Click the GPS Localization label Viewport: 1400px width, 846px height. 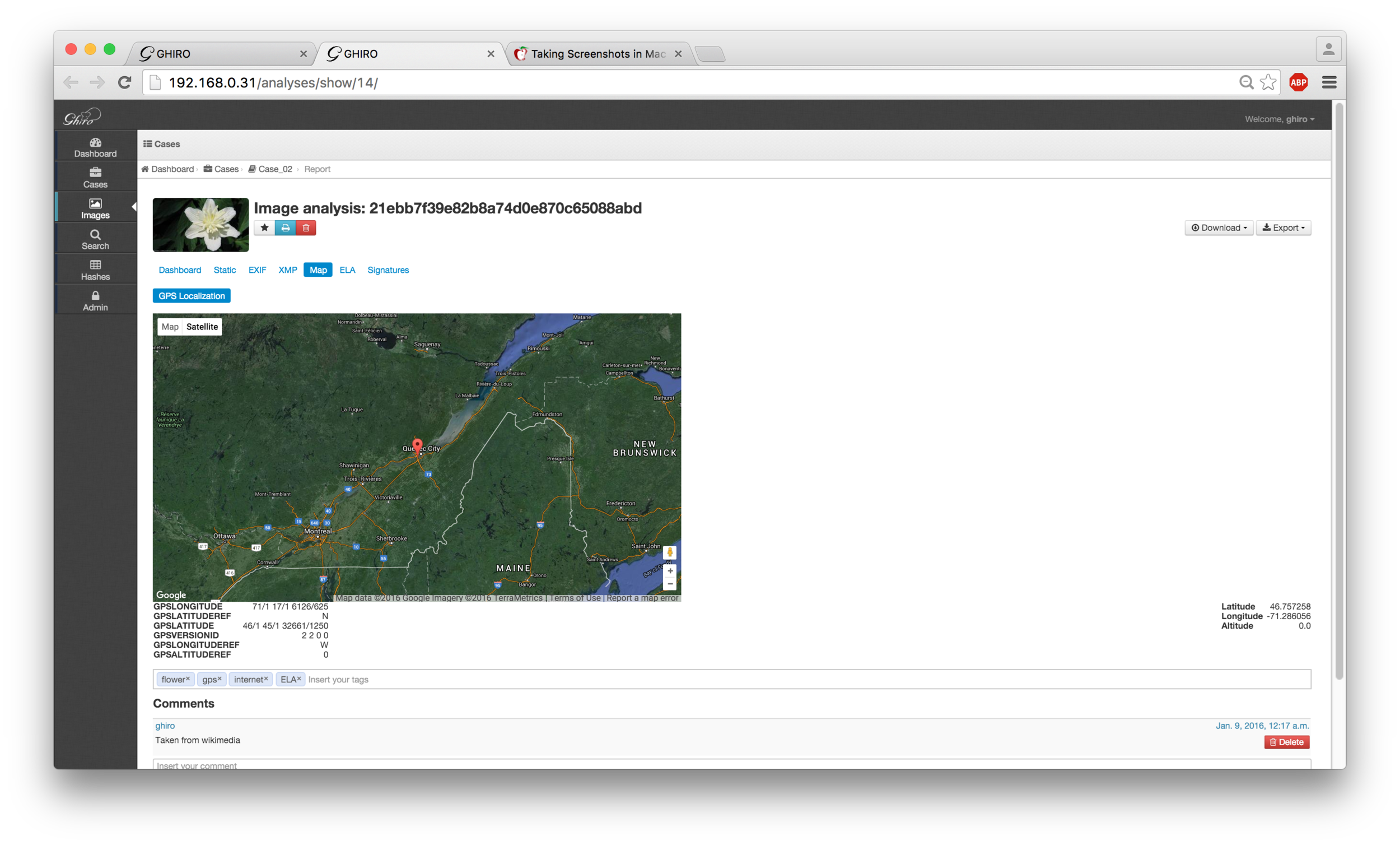pos(192,296)
